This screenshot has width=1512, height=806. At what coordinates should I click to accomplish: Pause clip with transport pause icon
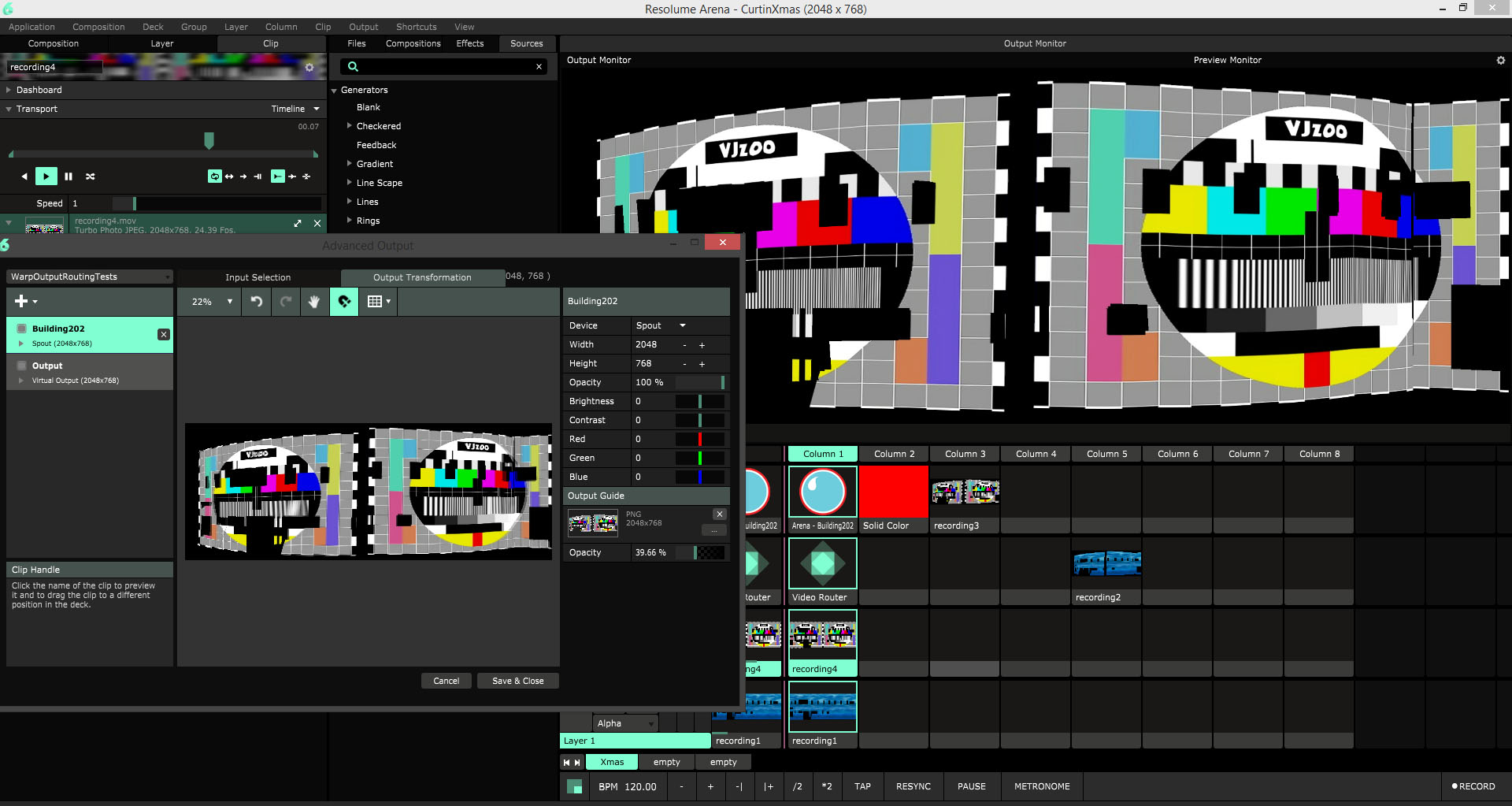69,176
